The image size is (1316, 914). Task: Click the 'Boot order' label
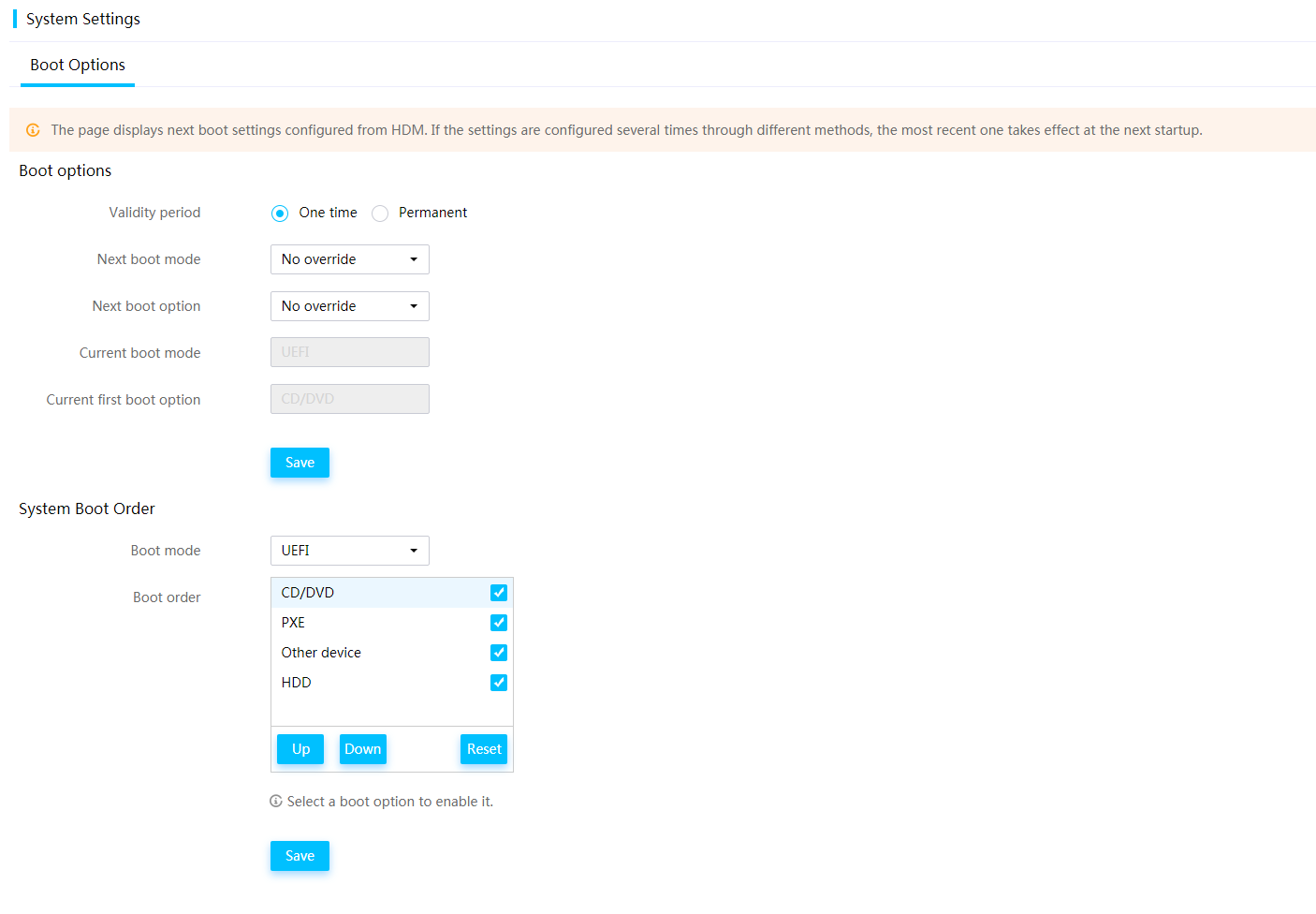167,597
